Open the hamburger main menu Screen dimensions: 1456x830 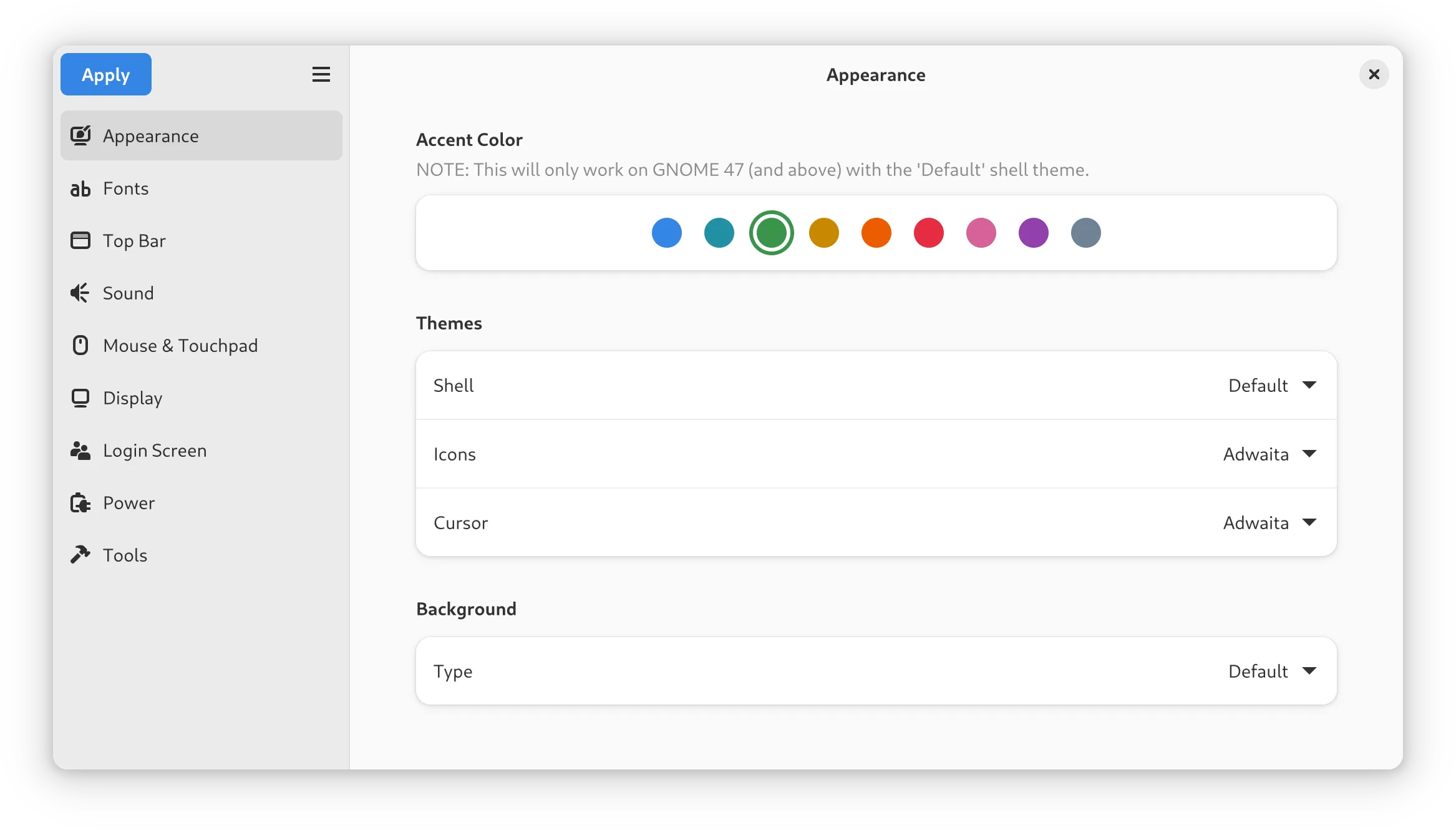pyautogui.click(x=321, y=74)
